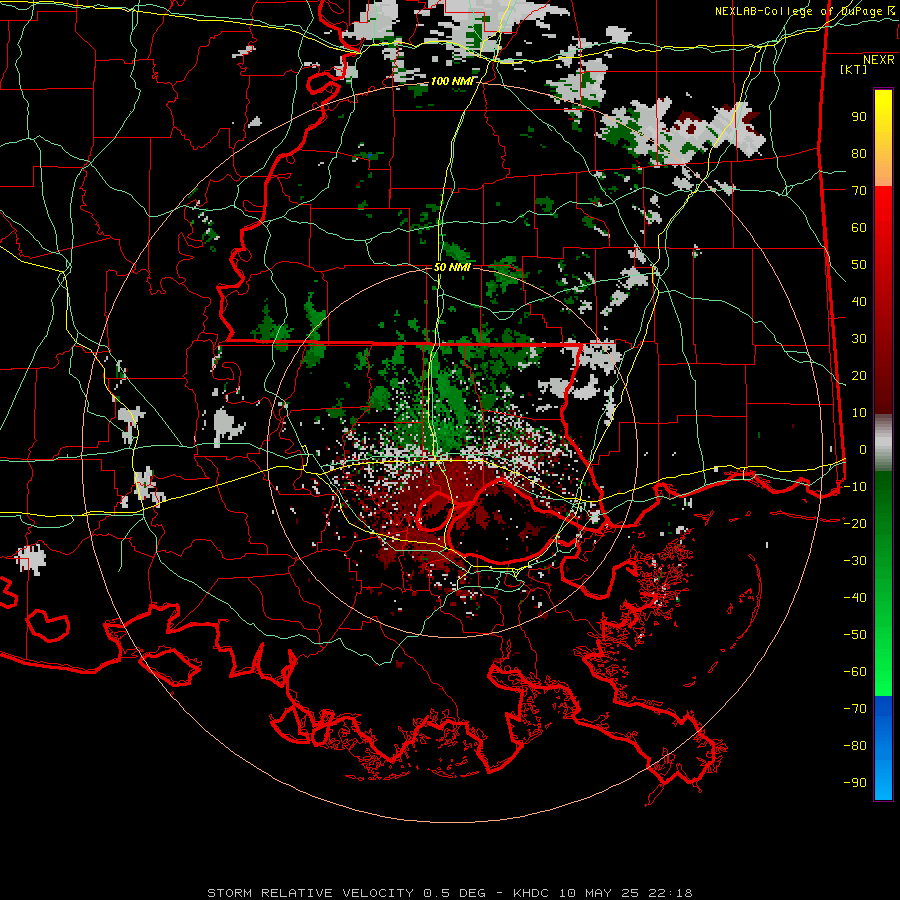Image resolution: width=900 pixels, height=900 pixels.
Task: Click the -20 value on velocity scale
Action: point(855,523)
